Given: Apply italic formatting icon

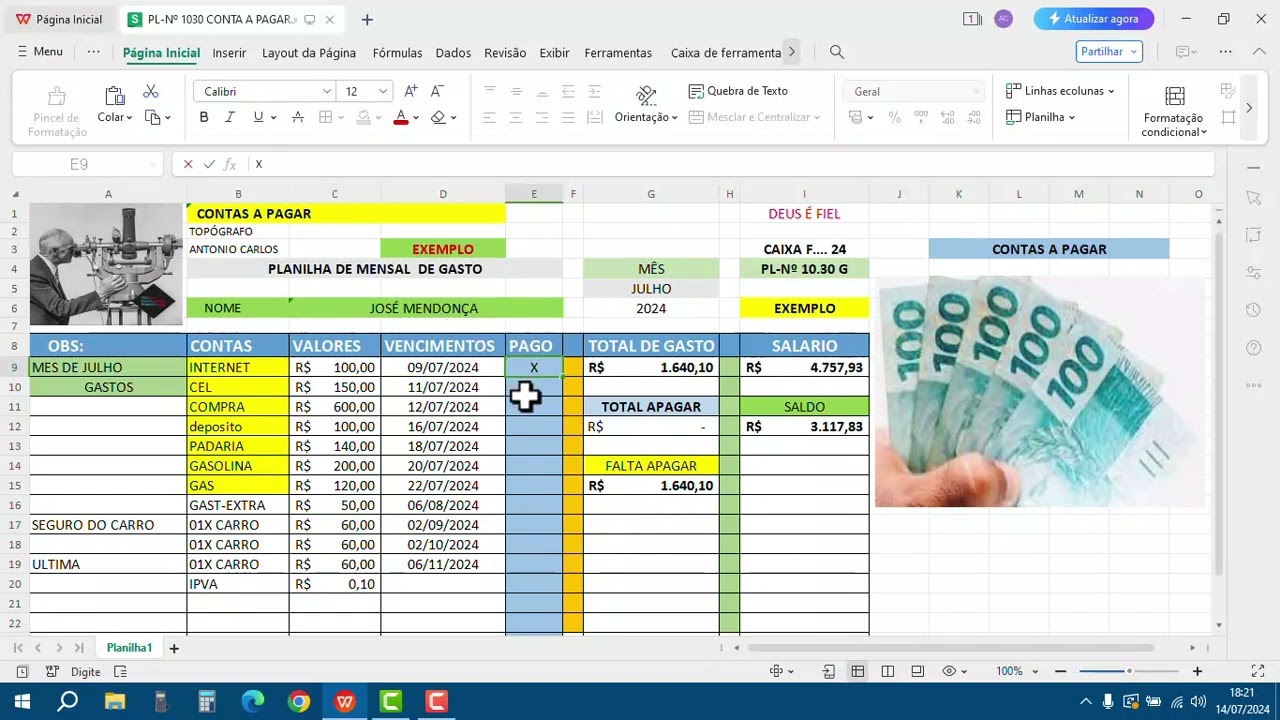Looking at the screenshot, I should click(230, 117).
